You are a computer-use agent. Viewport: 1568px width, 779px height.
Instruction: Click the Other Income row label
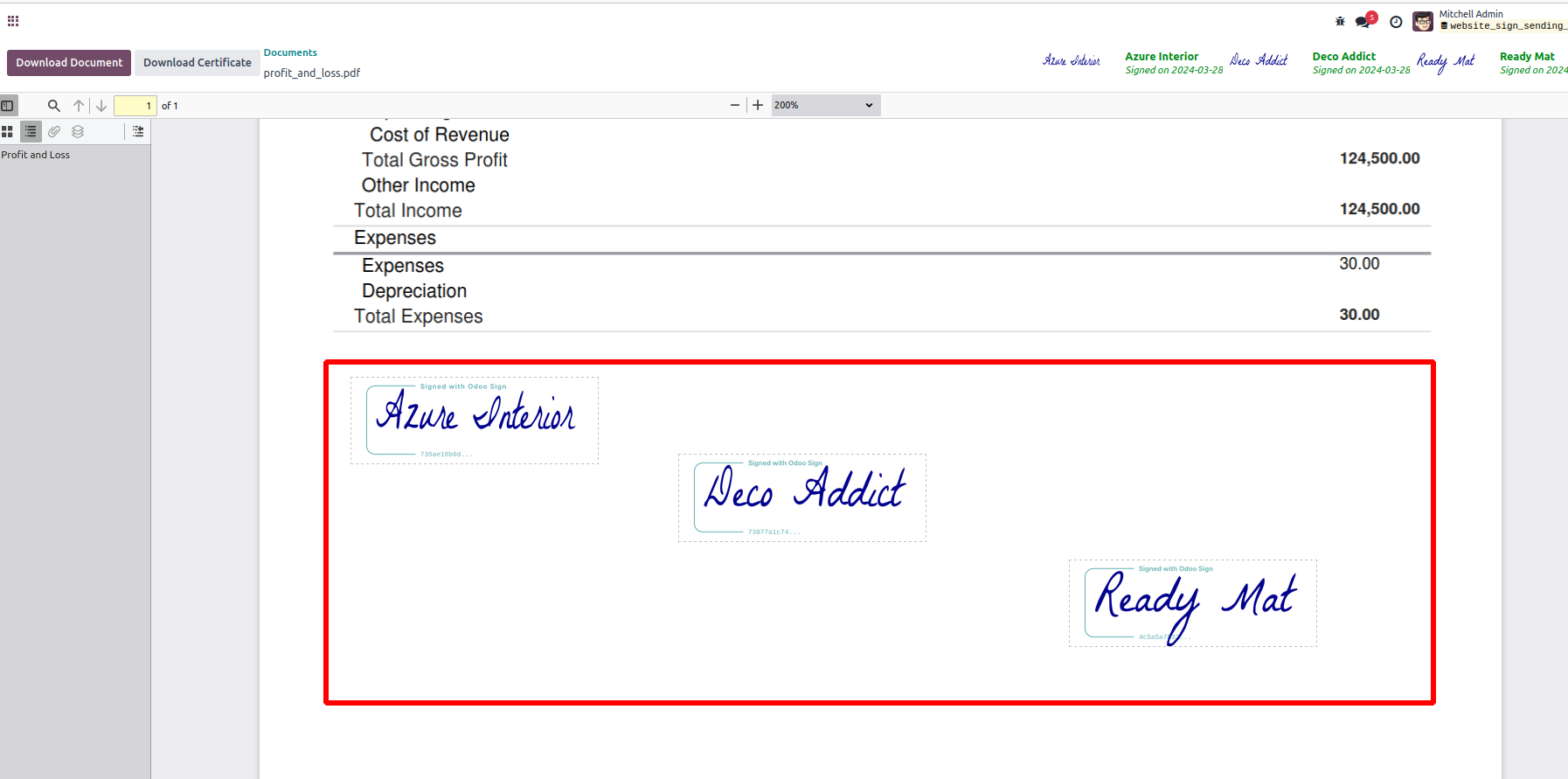coord(419,185)
